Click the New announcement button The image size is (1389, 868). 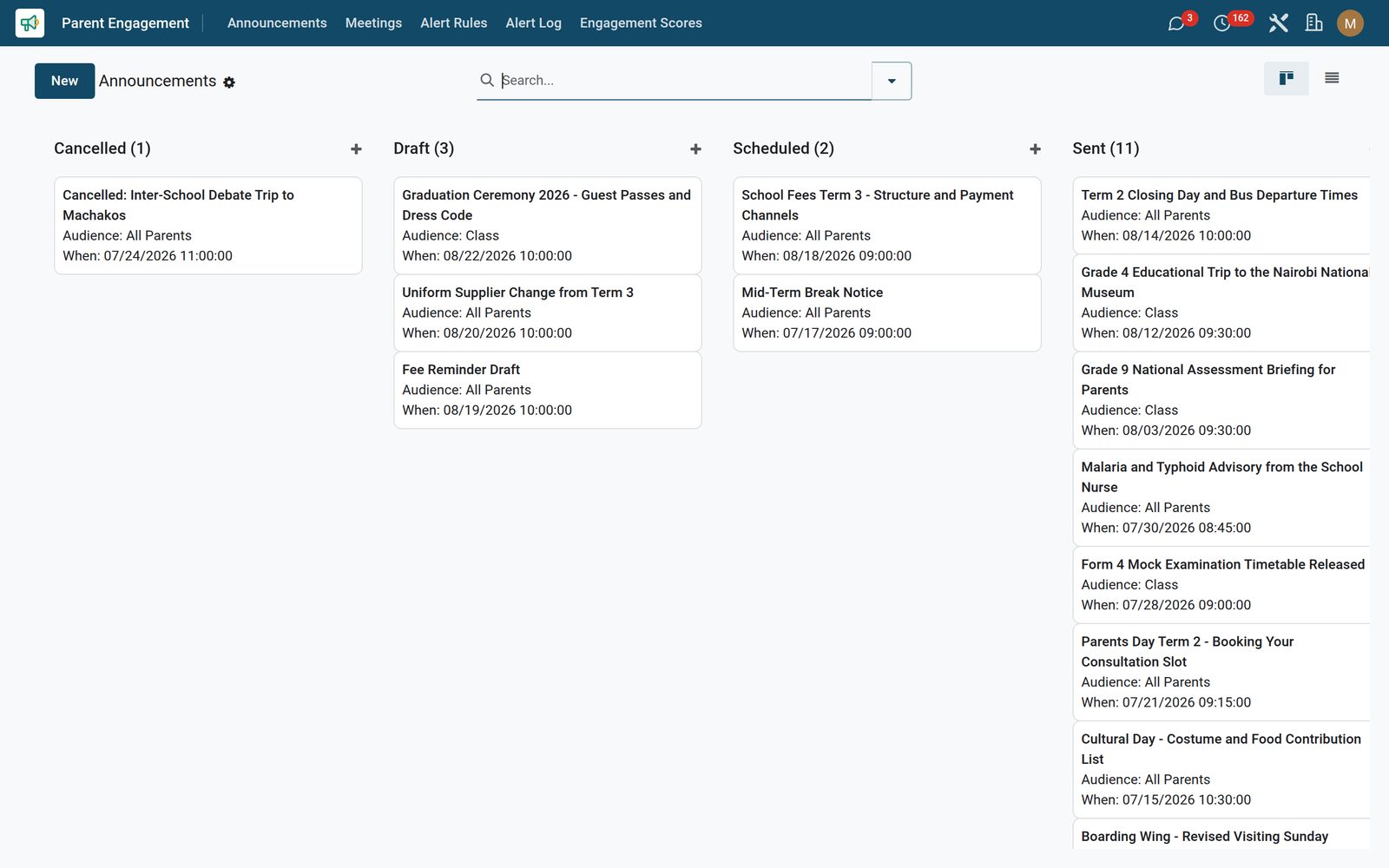tap(65, 81)
